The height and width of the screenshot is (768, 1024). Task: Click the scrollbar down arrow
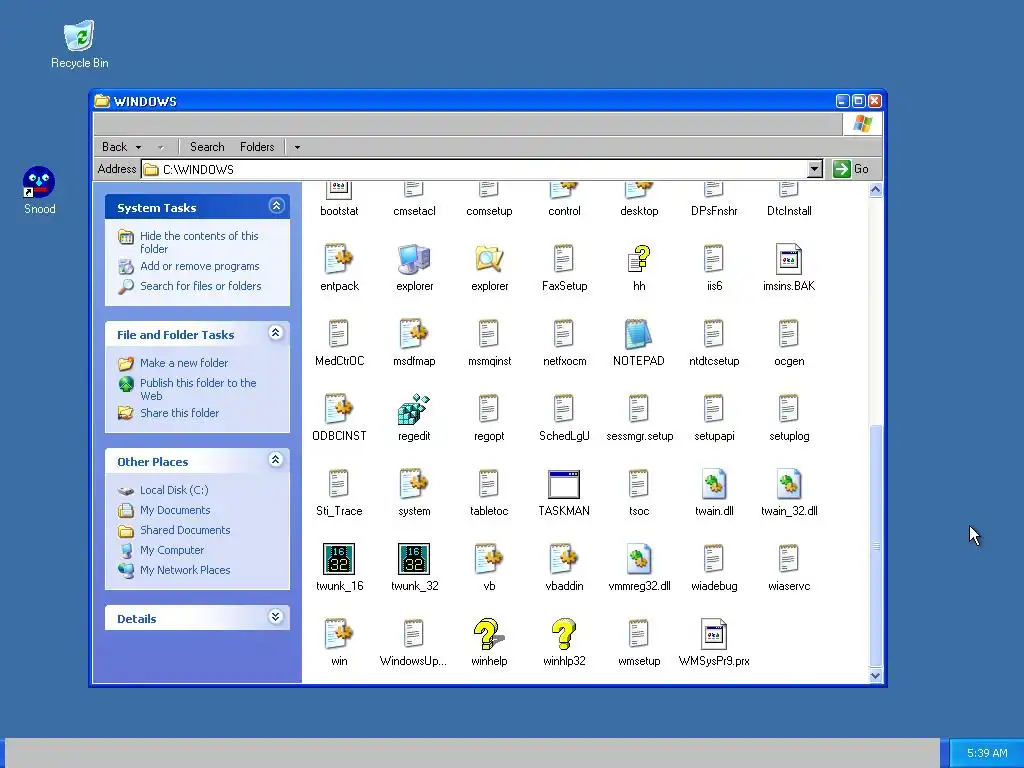click(x=876, y=676)
